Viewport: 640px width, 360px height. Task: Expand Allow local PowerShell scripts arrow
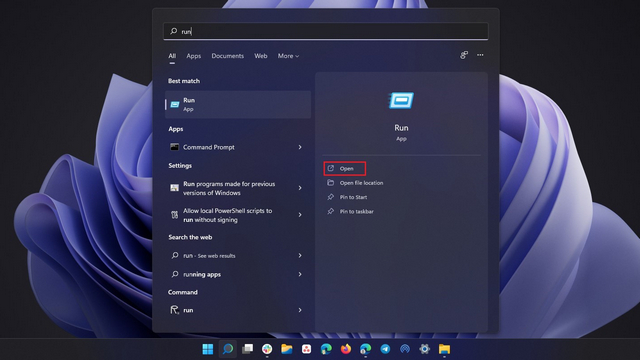300,215
